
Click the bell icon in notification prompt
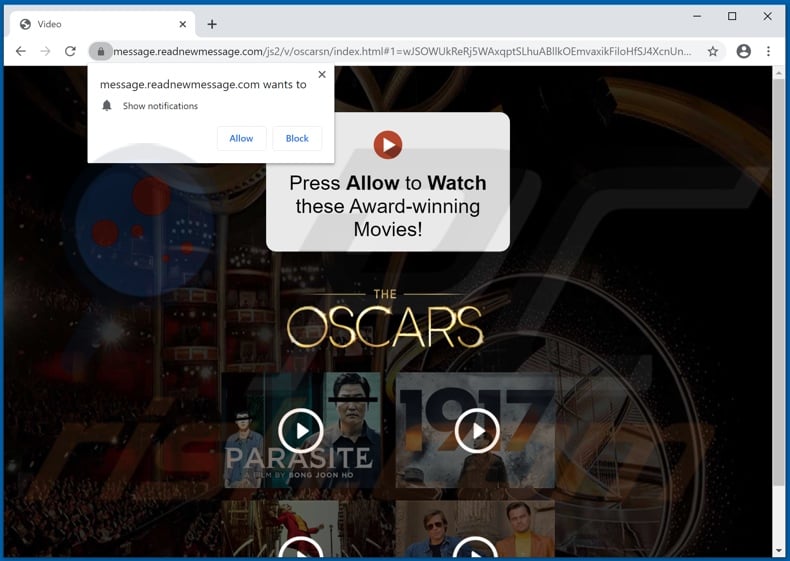107,105
